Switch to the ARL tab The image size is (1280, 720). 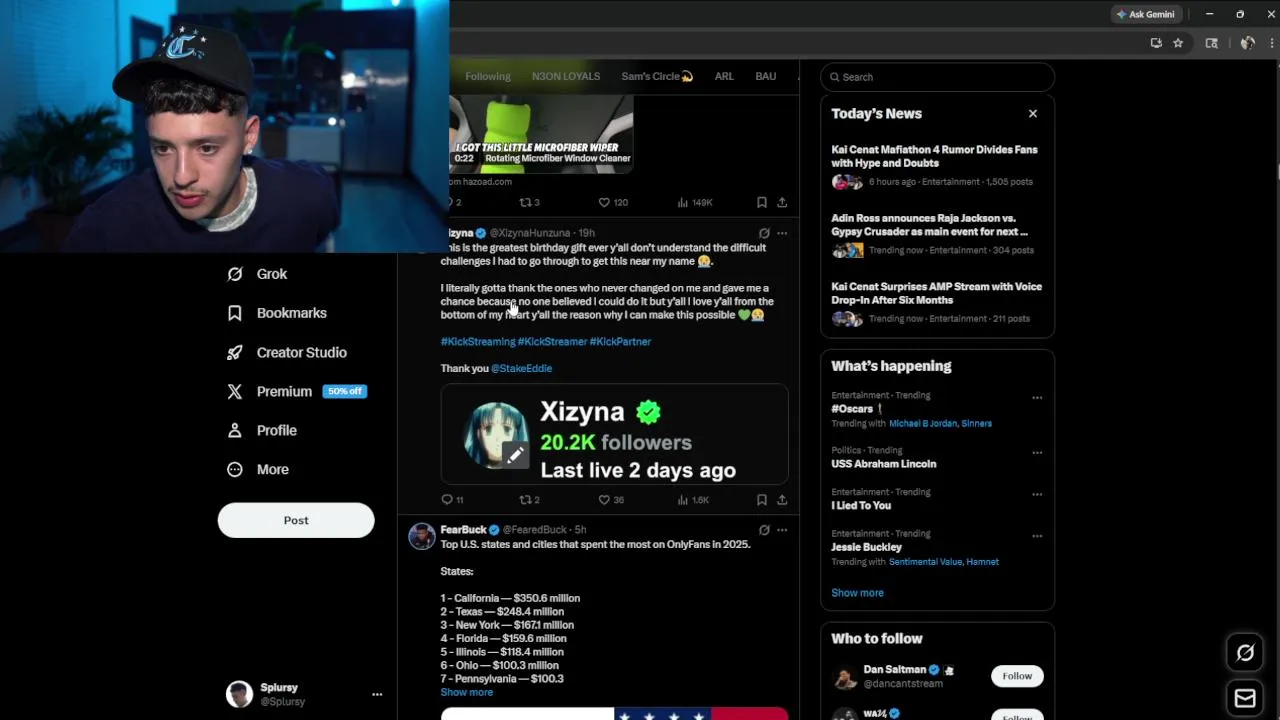pyautogui.click(x=724, y=76)
